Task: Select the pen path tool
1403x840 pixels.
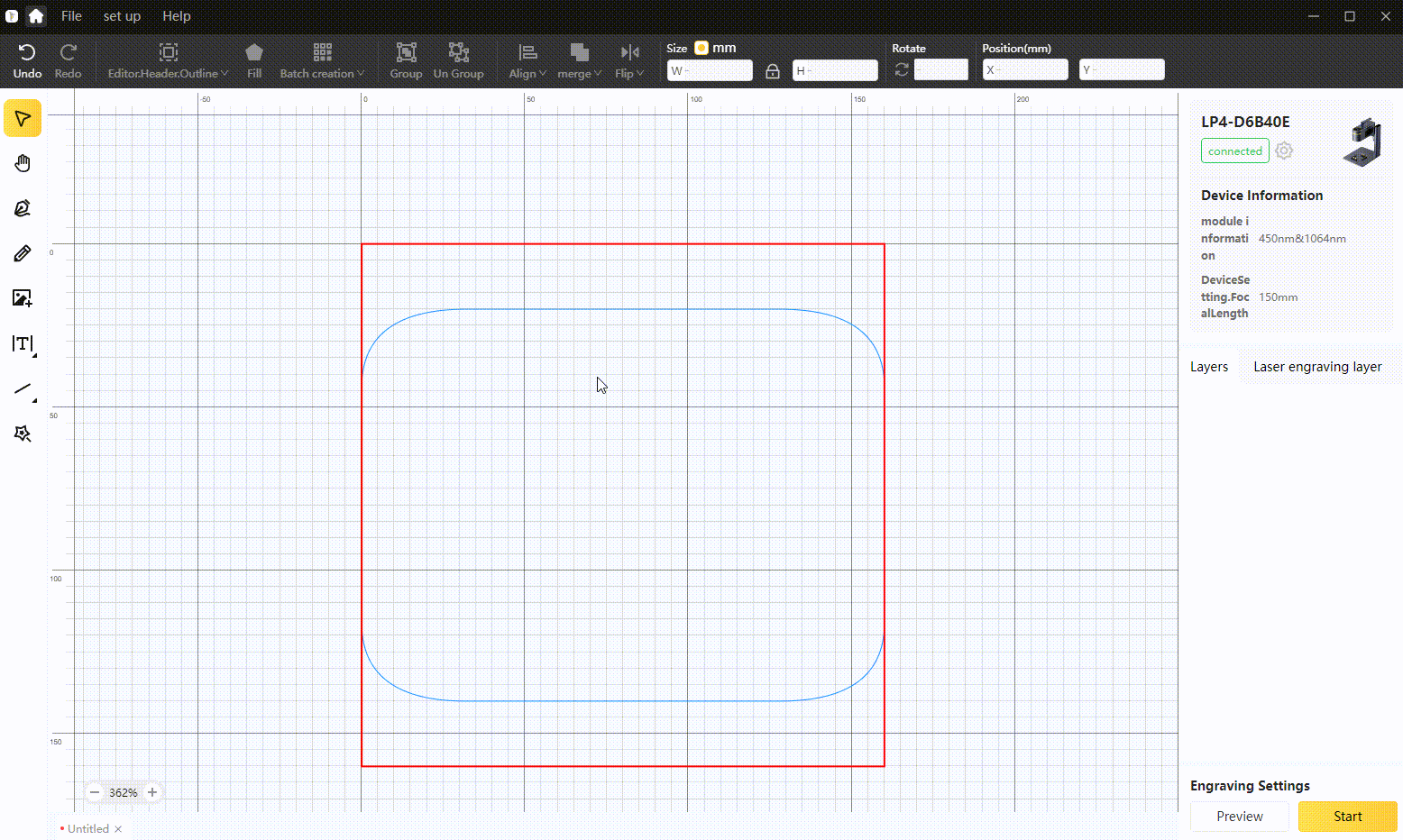Action: (x=23, y=208)
